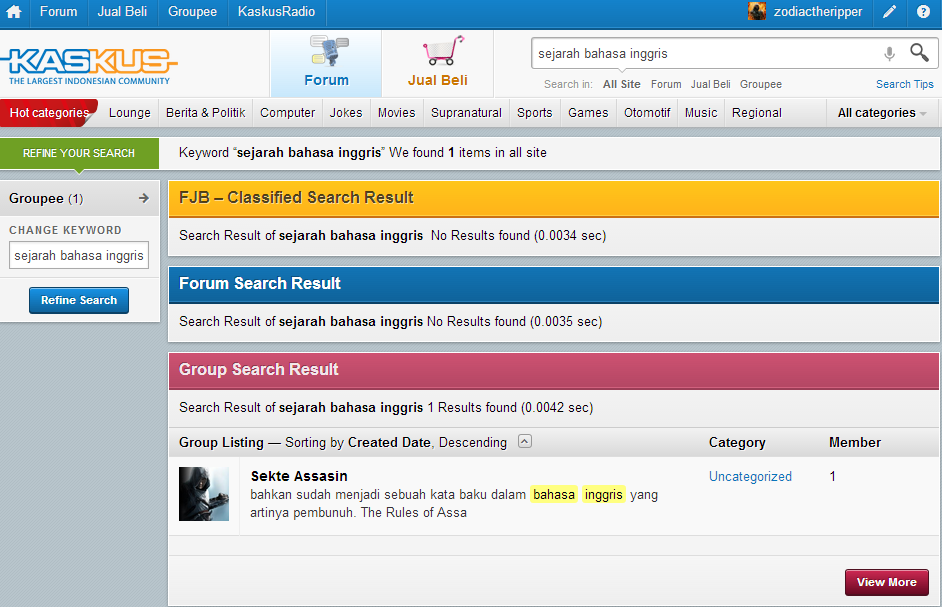Open the Supranatural category
This screenshot has height=607, width=942.
[x=466, y=113]
